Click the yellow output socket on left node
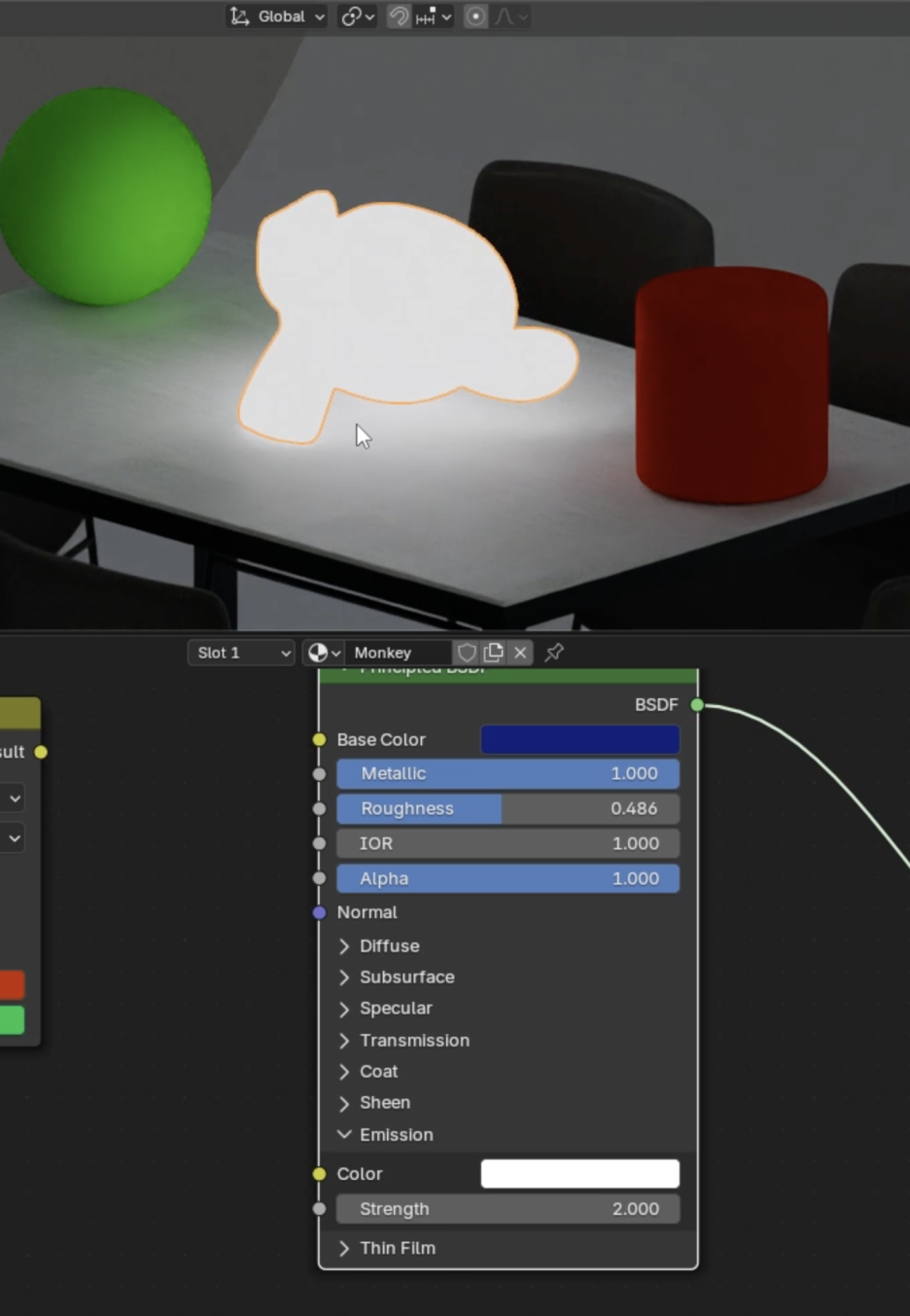The height and width of the screenshot is (1316, 910). (41, 752)
